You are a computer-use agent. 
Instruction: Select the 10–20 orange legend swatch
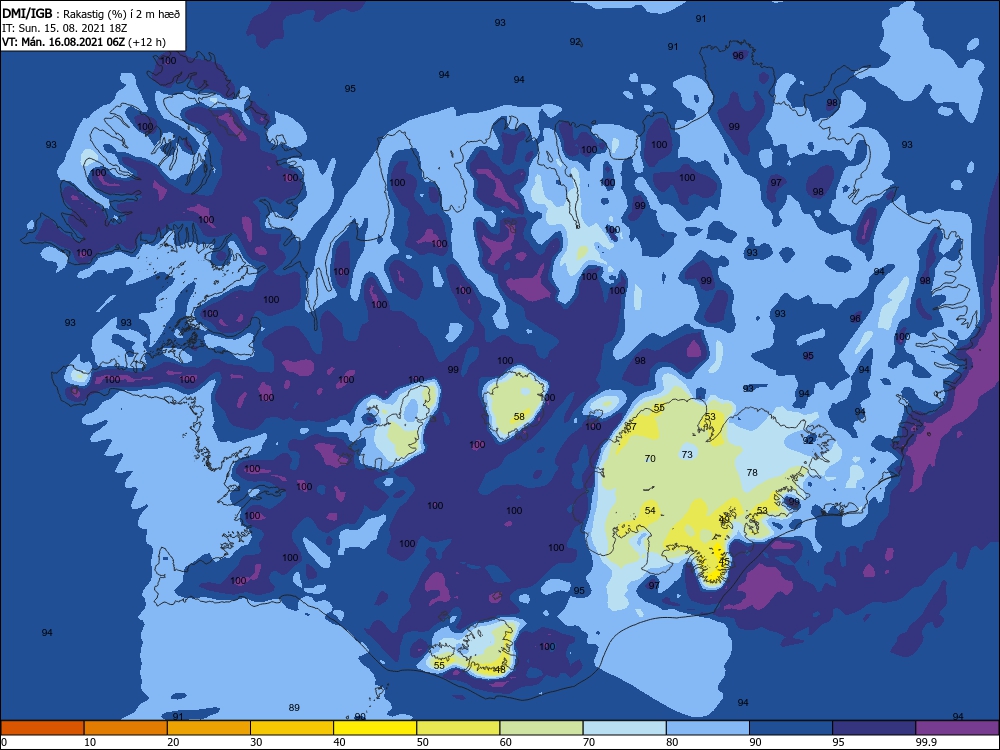click(x=126, y=728)
